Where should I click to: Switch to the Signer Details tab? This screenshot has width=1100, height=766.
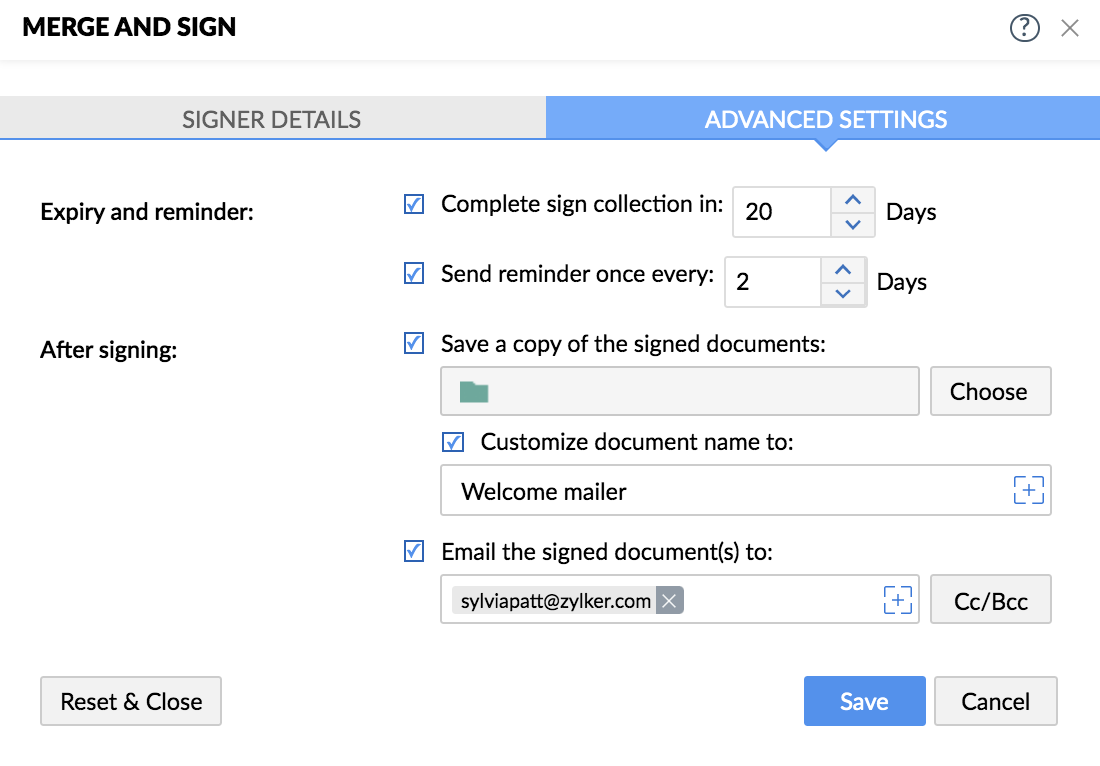(x=272, y=120)
